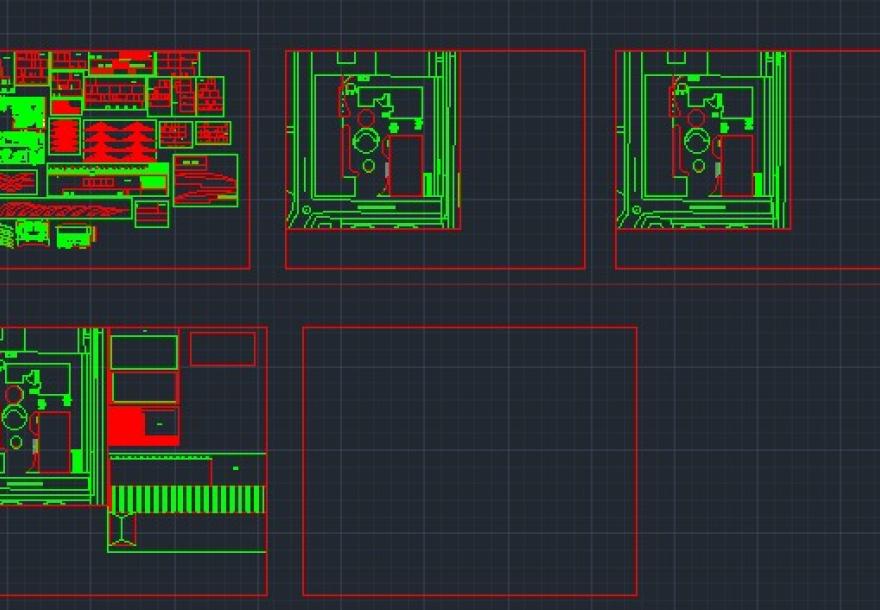Select large green circle in middle site plan
Image resolution: width=880 pixels, height=610 pixels.
pos(366,141)
